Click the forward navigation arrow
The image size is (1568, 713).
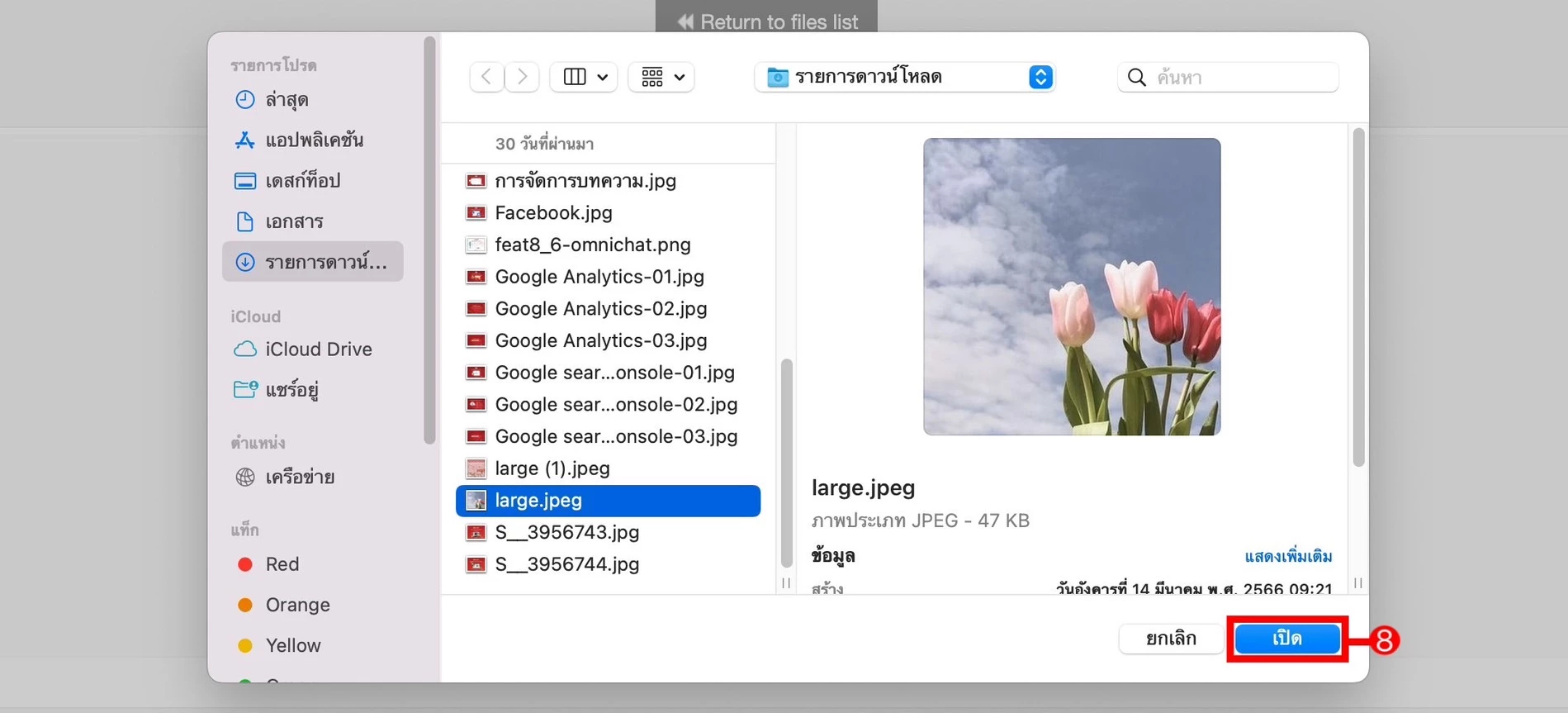523,77
